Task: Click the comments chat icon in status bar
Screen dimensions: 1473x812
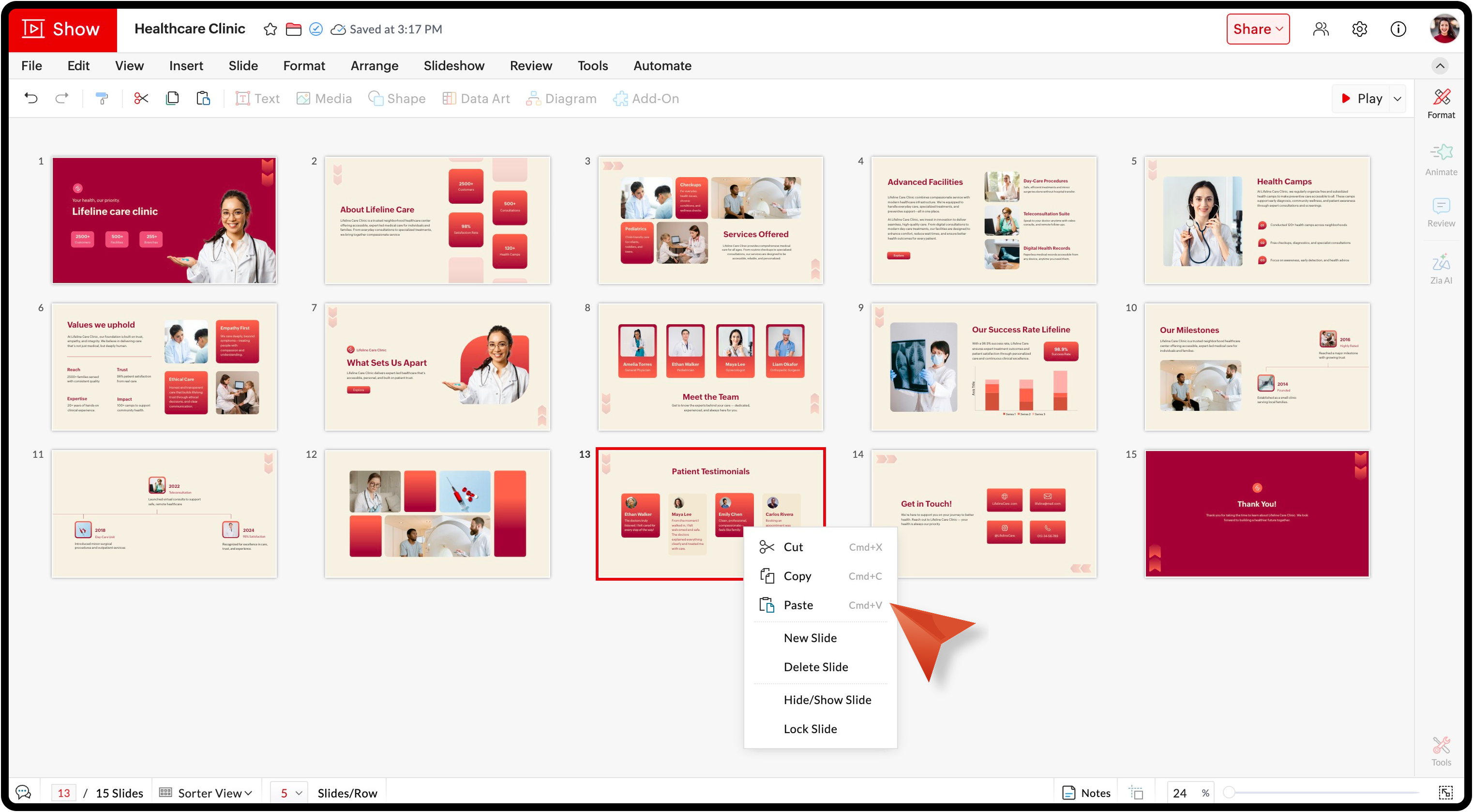Action: (x=23, y=793)
